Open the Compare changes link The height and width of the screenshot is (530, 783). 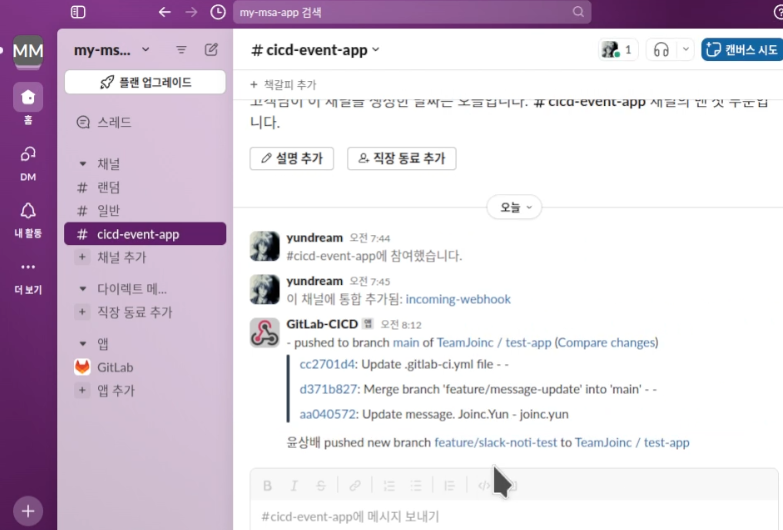(x=606, y=343)
